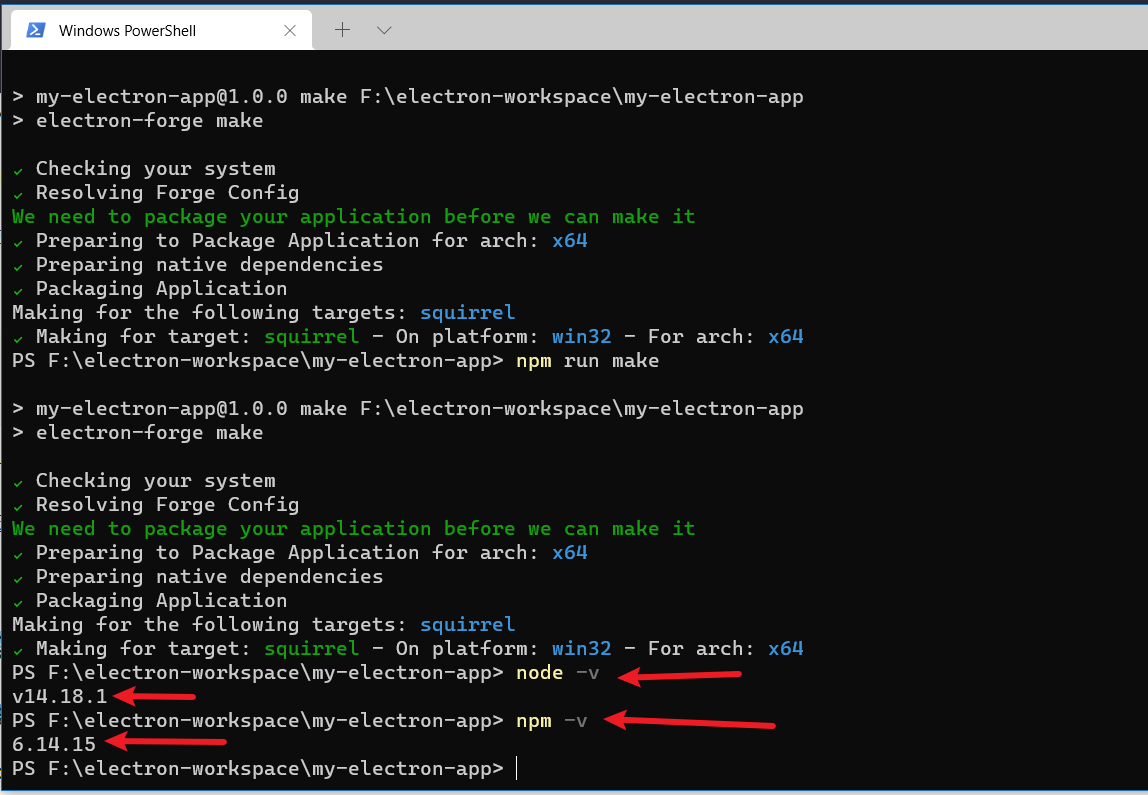Screen dimensions: 1148x795
Task: Click the red arrow pointing at node -v
Action: (x=678, y=678)
